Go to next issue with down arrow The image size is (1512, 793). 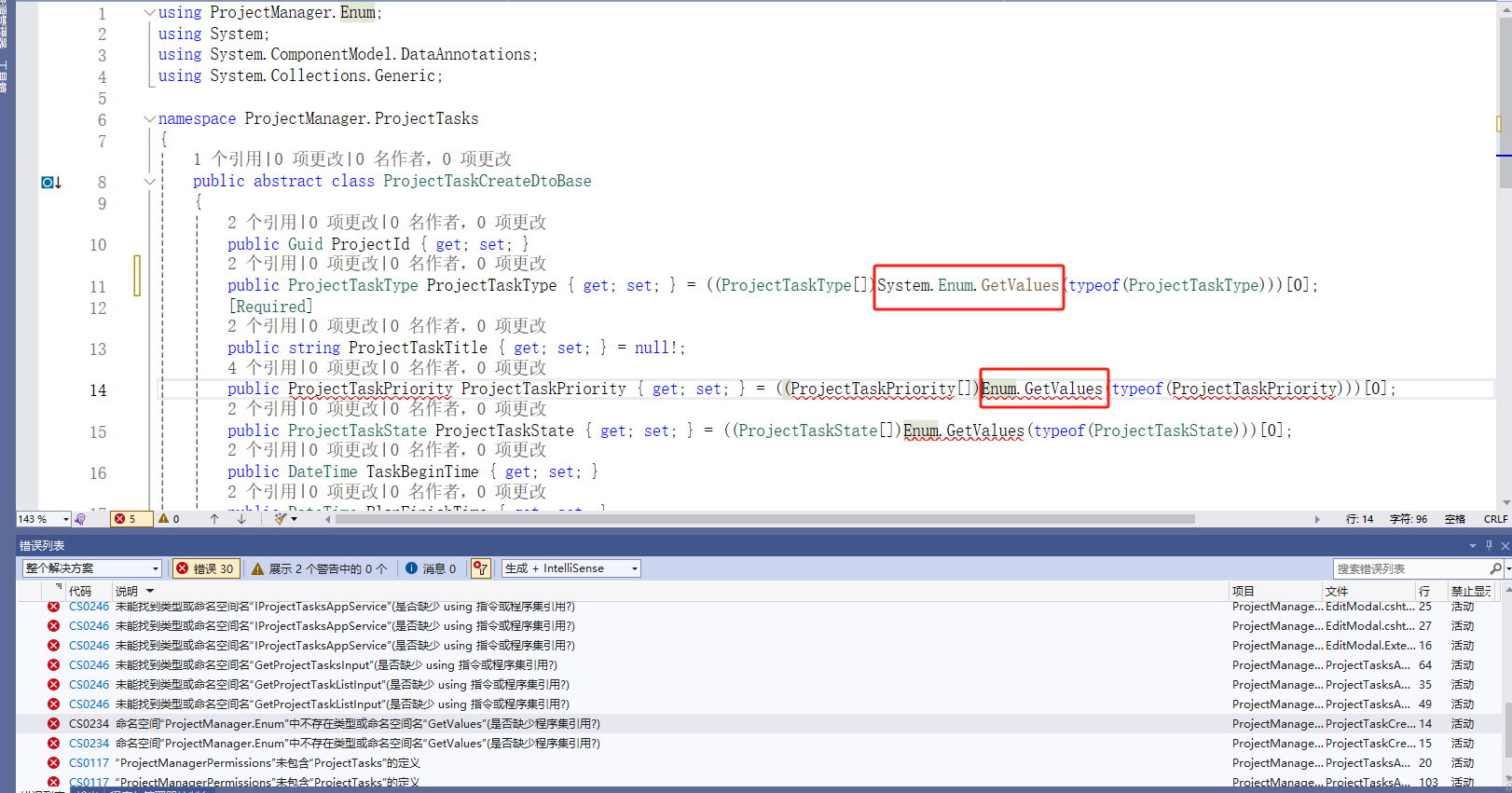[x=241, y=519]
